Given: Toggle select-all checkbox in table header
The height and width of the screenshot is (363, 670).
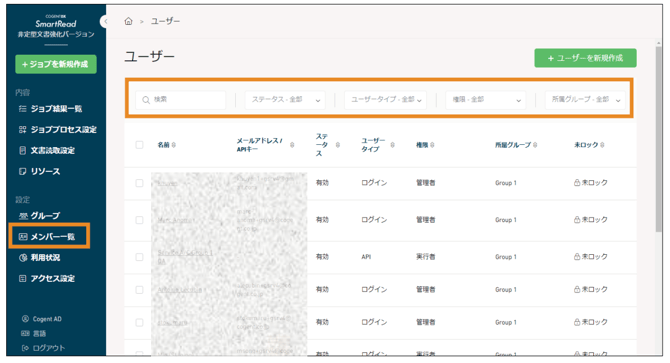Looking at the screenshot, I should 139,145.
